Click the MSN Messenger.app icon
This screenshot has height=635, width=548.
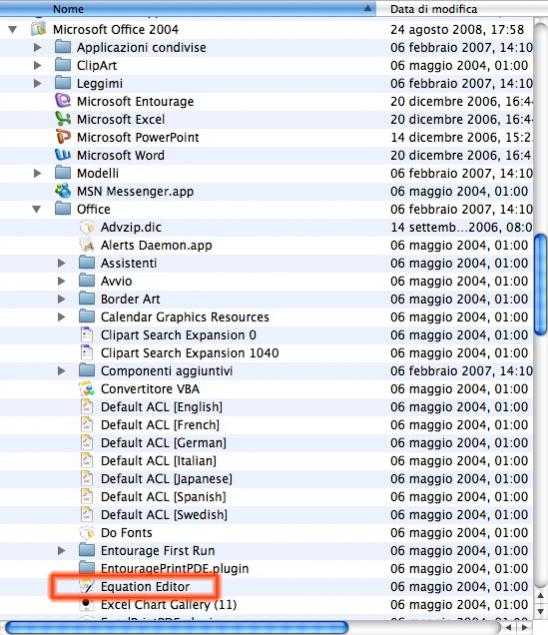(63, 191)
